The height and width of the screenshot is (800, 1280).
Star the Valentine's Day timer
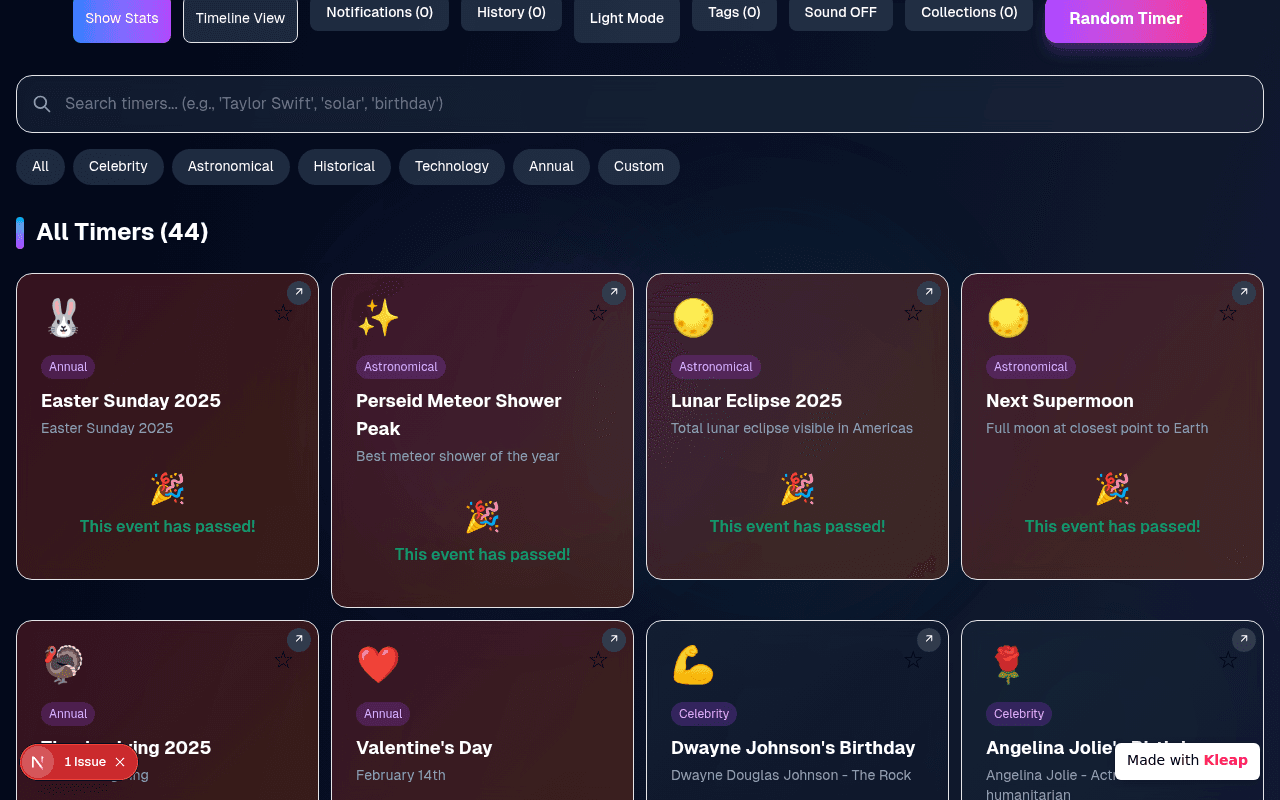point(598,660)
